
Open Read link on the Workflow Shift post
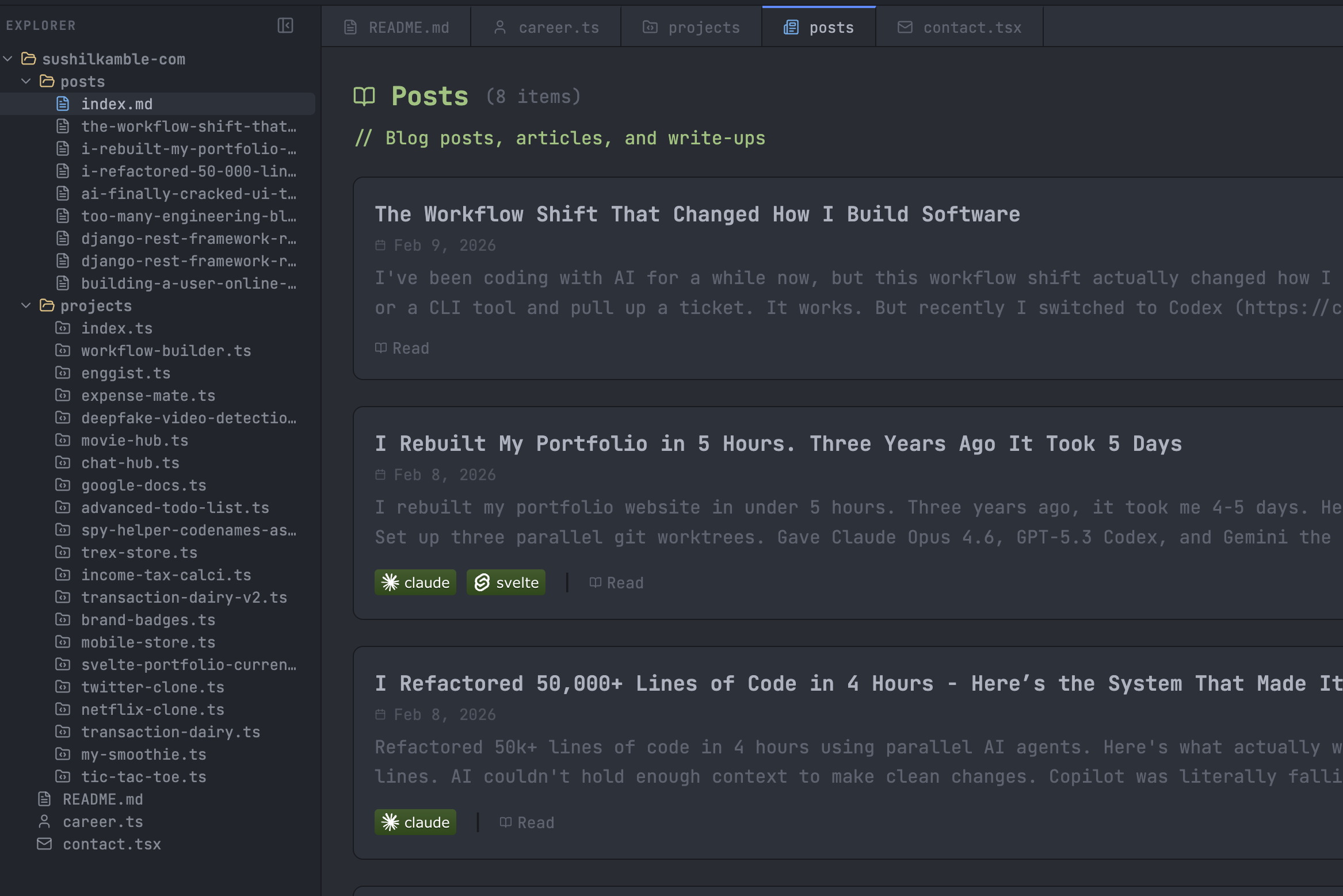pos(402,347)
